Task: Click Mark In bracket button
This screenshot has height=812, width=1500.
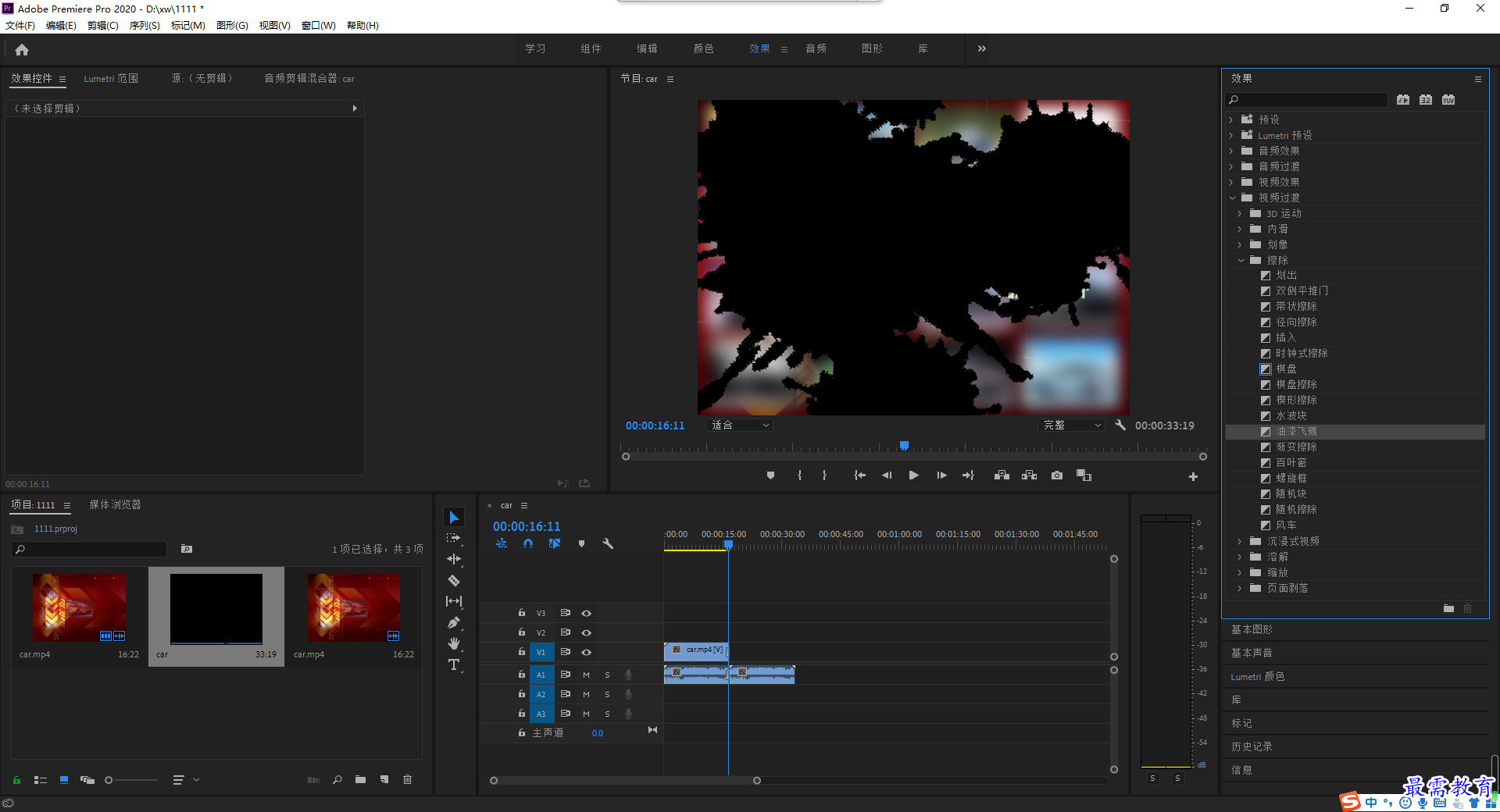Action: point(799,475)
